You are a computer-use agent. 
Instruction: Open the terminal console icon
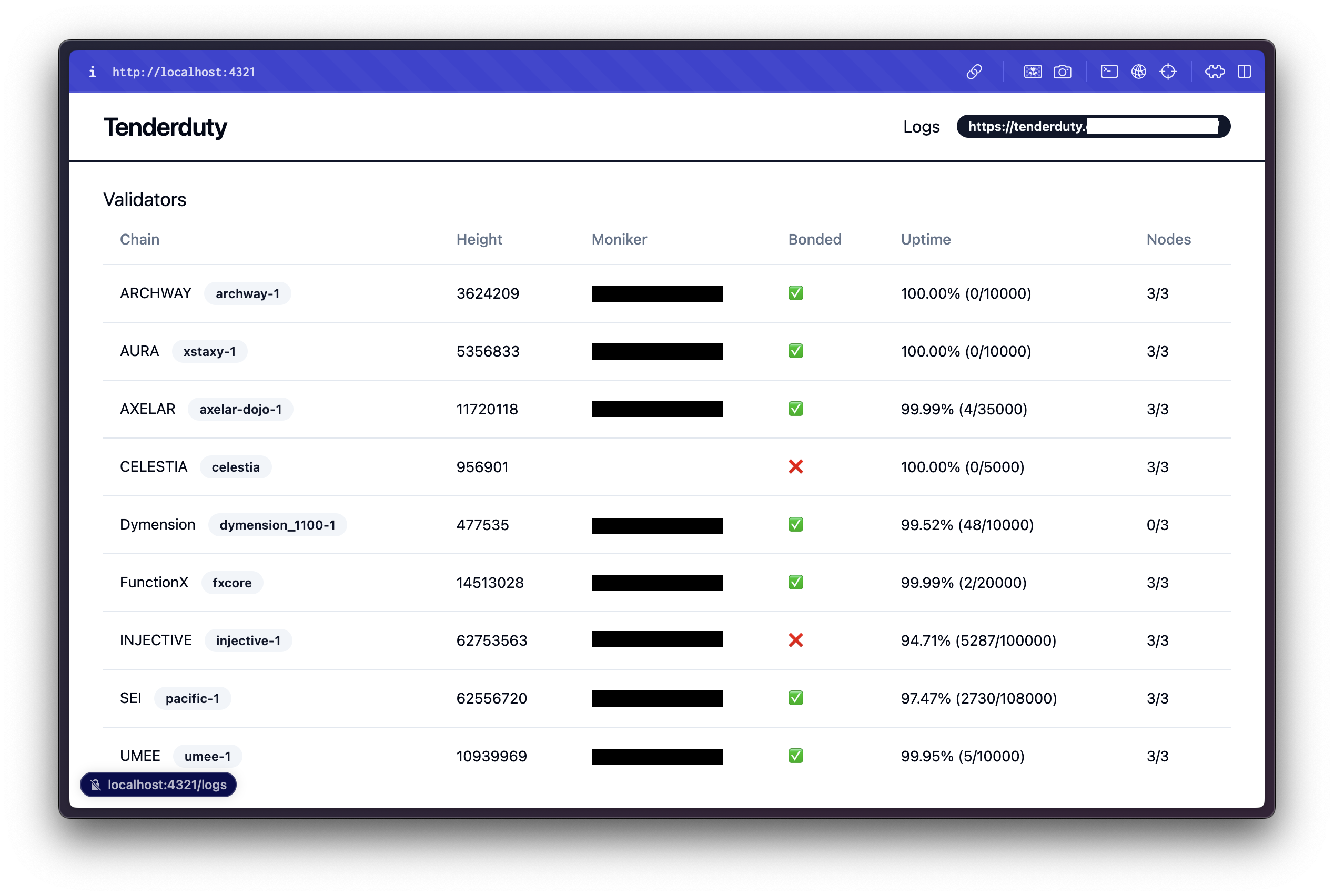point(1109,72)
